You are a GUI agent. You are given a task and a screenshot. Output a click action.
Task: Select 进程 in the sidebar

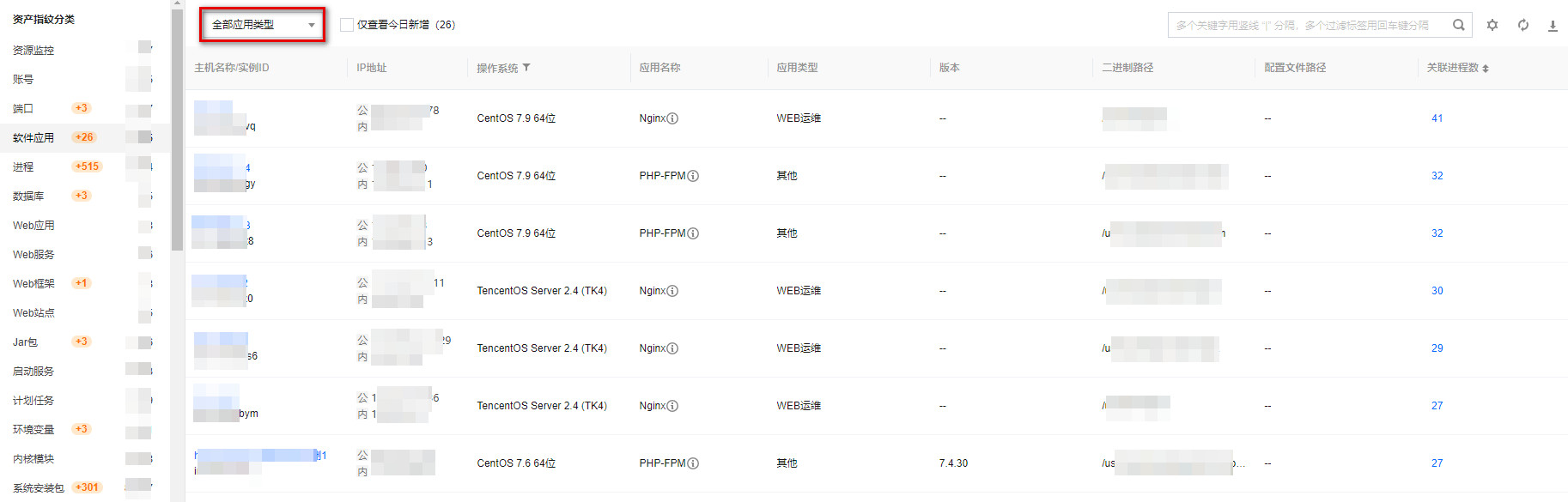pos(23,166)
